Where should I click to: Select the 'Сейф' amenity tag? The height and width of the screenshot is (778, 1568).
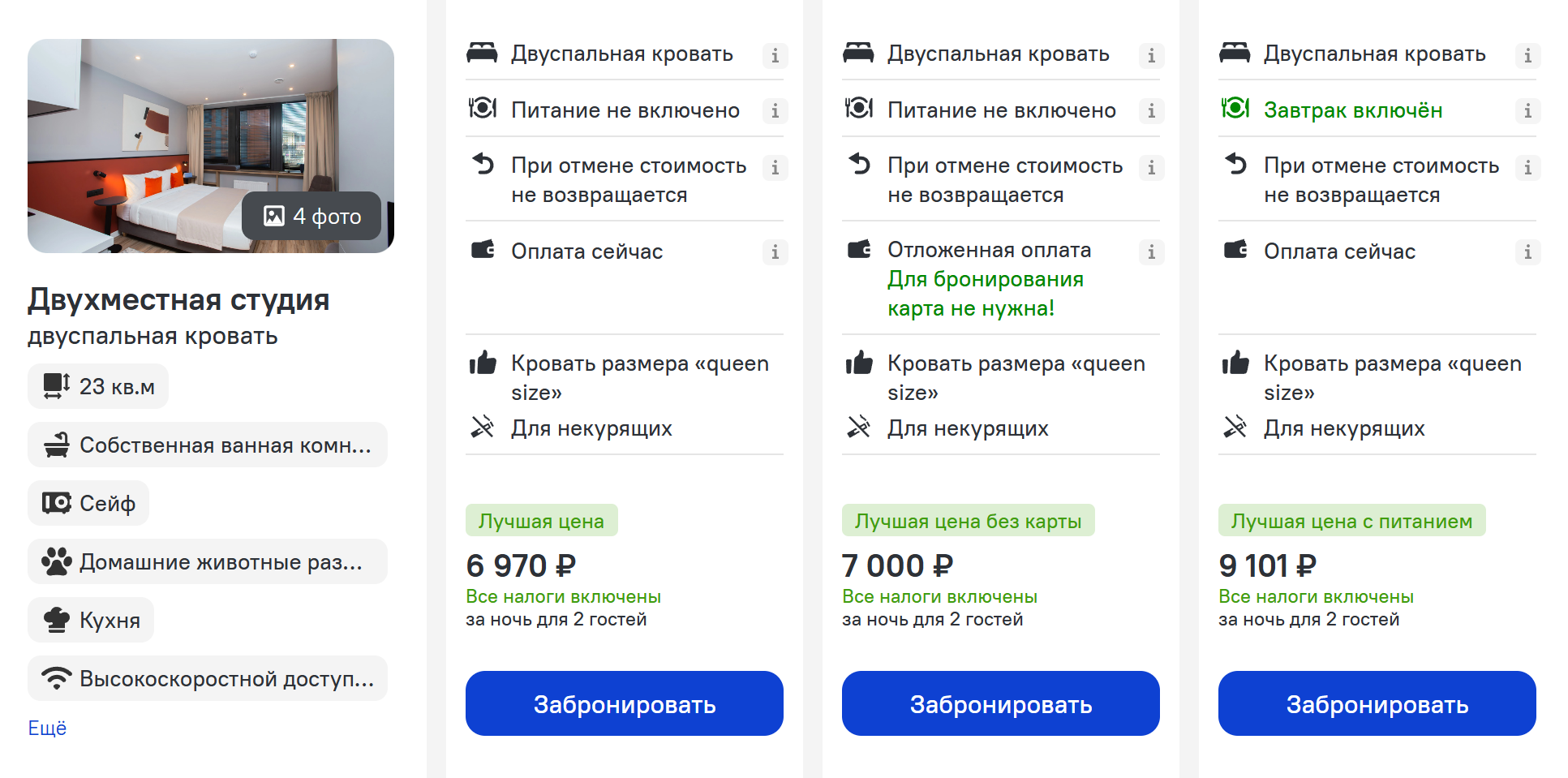(x=88, y=504)
